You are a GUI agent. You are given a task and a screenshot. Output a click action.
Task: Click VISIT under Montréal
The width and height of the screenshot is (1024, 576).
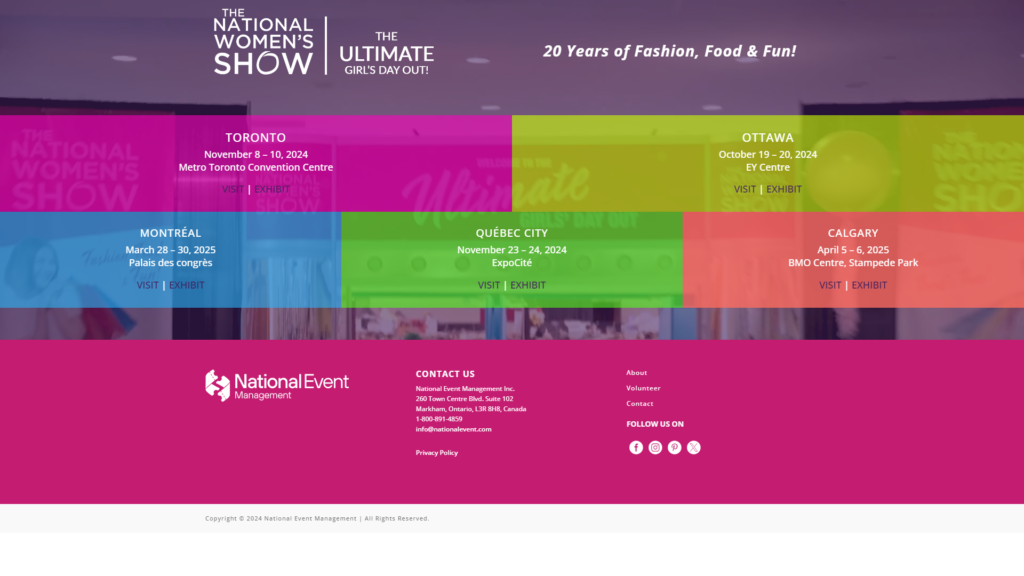click(148, 285)
